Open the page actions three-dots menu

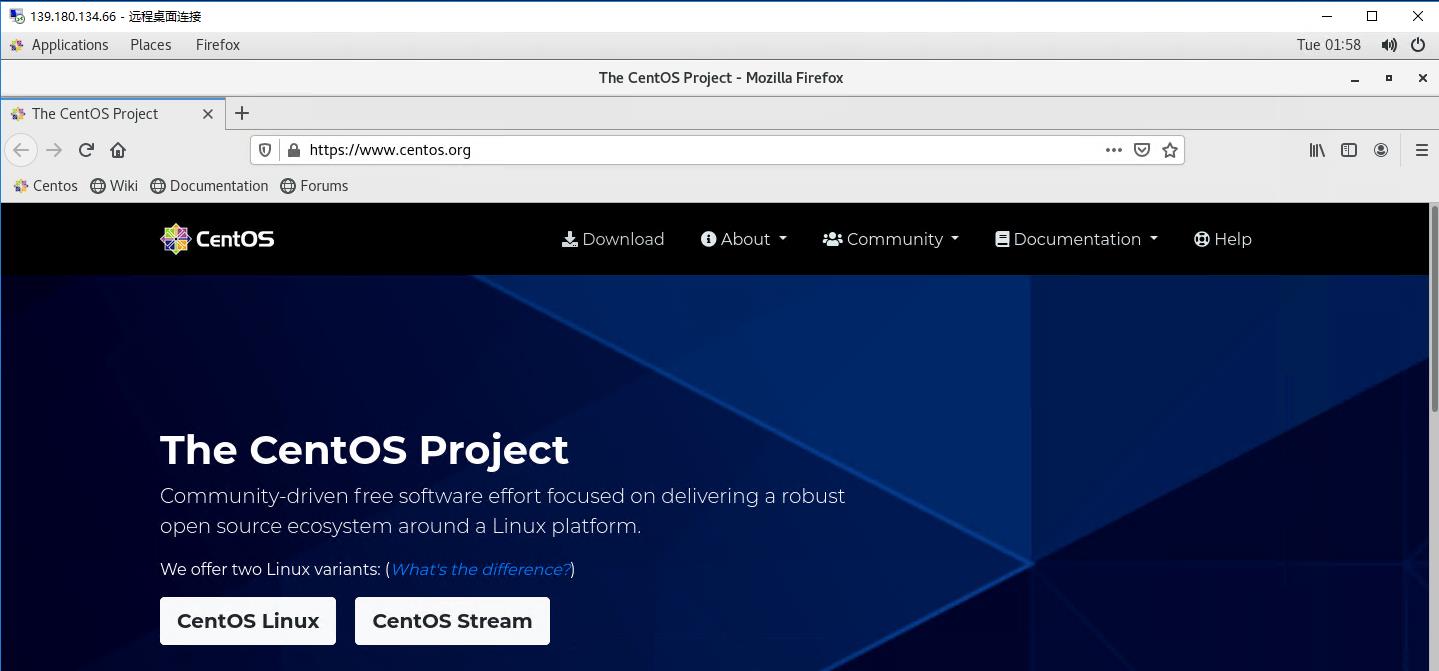[1113, 150]
